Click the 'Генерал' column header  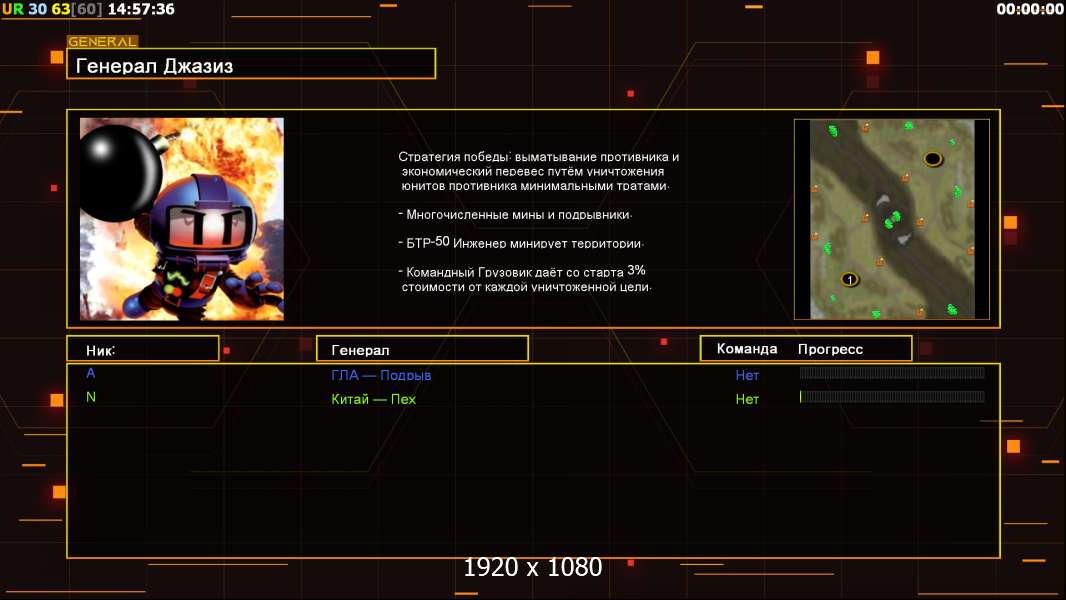coord(422,349)
